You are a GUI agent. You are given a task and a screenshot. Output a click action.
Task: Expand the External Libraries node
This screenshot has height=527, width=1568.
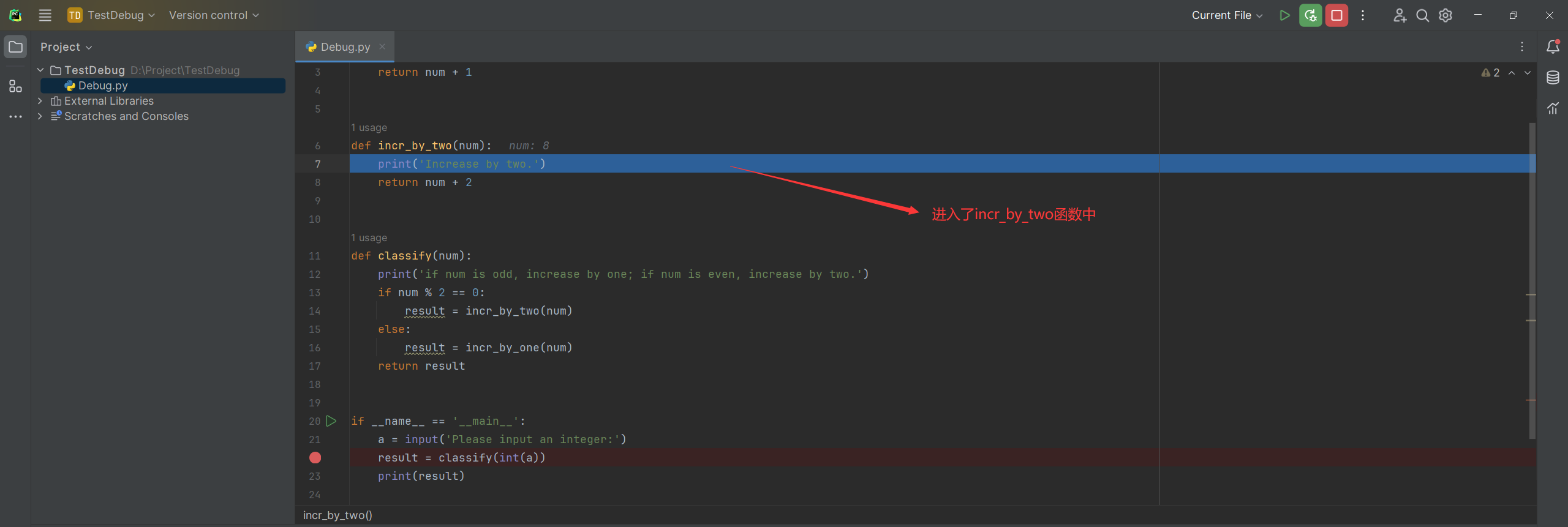point(40,101)
